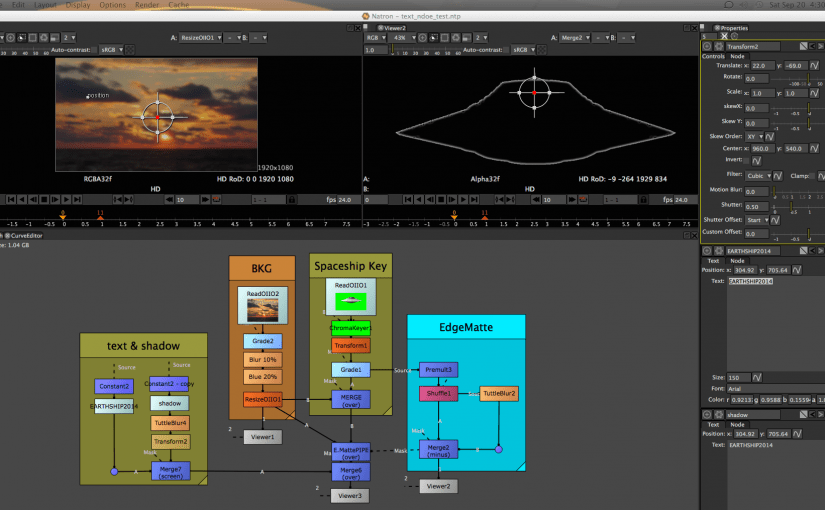Image resolution: width=825 pixels, height=510 pixels.
Task: Click animation curve icon next to Translate
Action: [814, 66]
